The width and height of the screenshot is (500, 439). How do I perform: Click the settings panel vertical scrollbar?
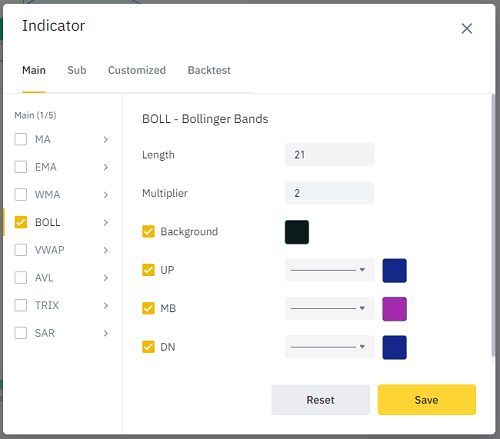(493, 225)
